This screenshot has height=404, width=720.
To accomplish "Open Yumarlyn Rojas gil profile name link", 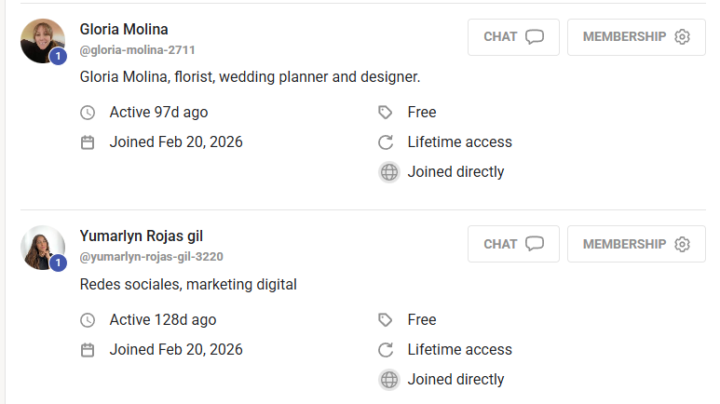I will (x=141, y=236).
